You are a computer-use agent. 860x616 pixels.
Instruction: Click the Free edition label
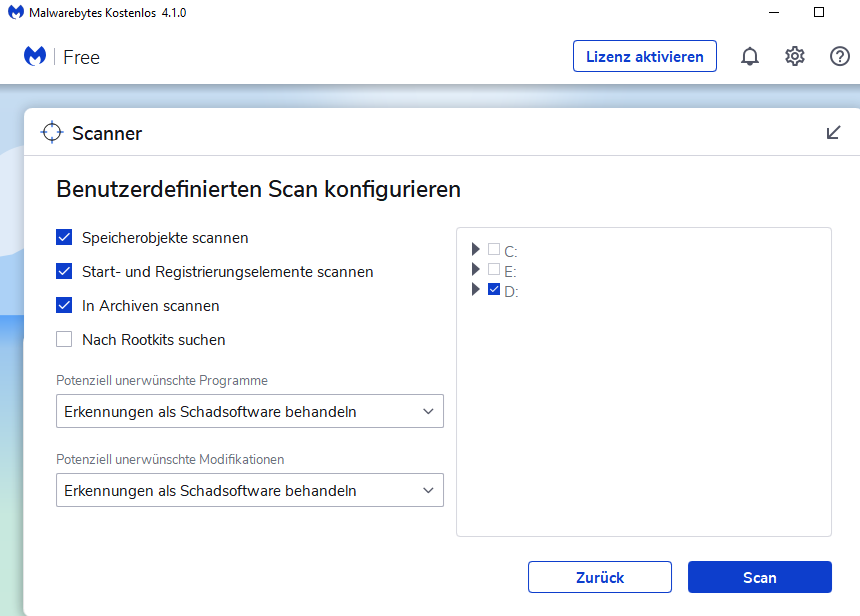point(81,57)
